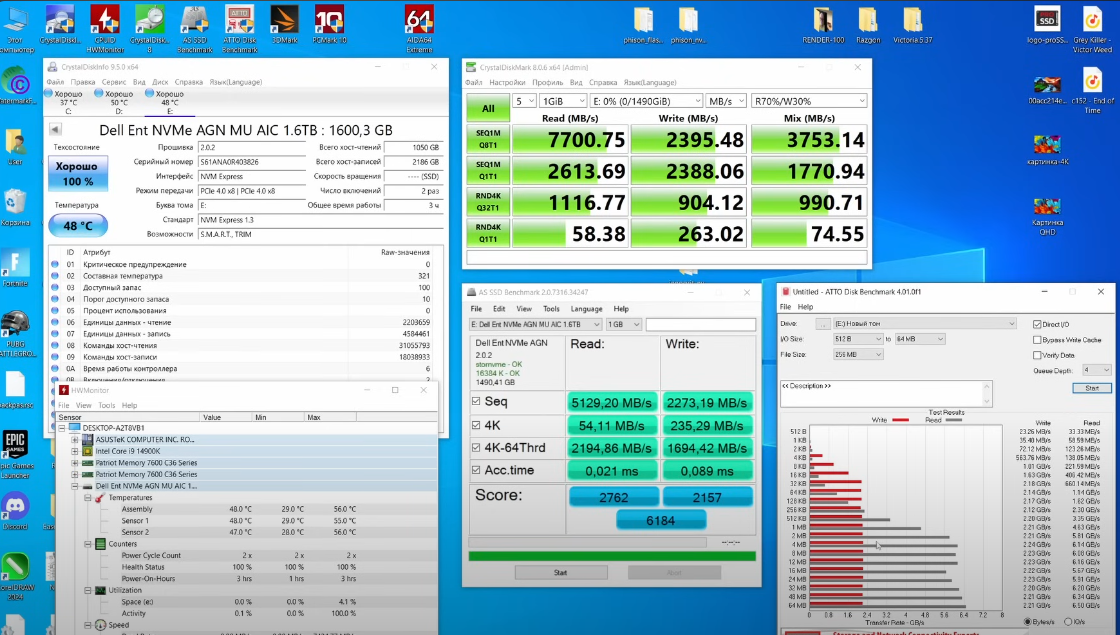The height and width of the screenshot is (635, 1120).
Task: Open the View menu in HWMonitor
Action: pyautogui.click(x=84, y=406)
